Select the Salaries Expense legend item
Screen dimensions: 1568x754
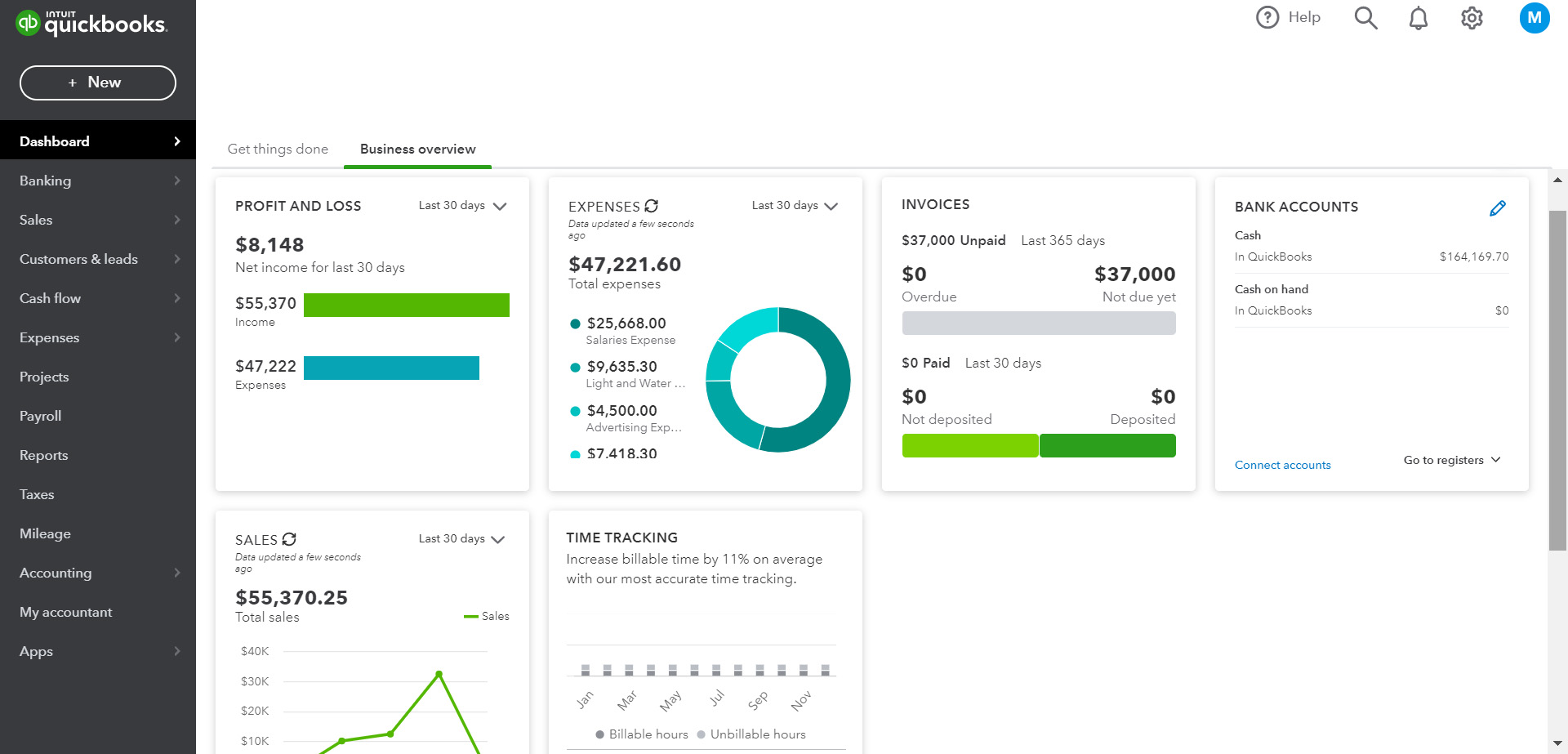point(623,331)
